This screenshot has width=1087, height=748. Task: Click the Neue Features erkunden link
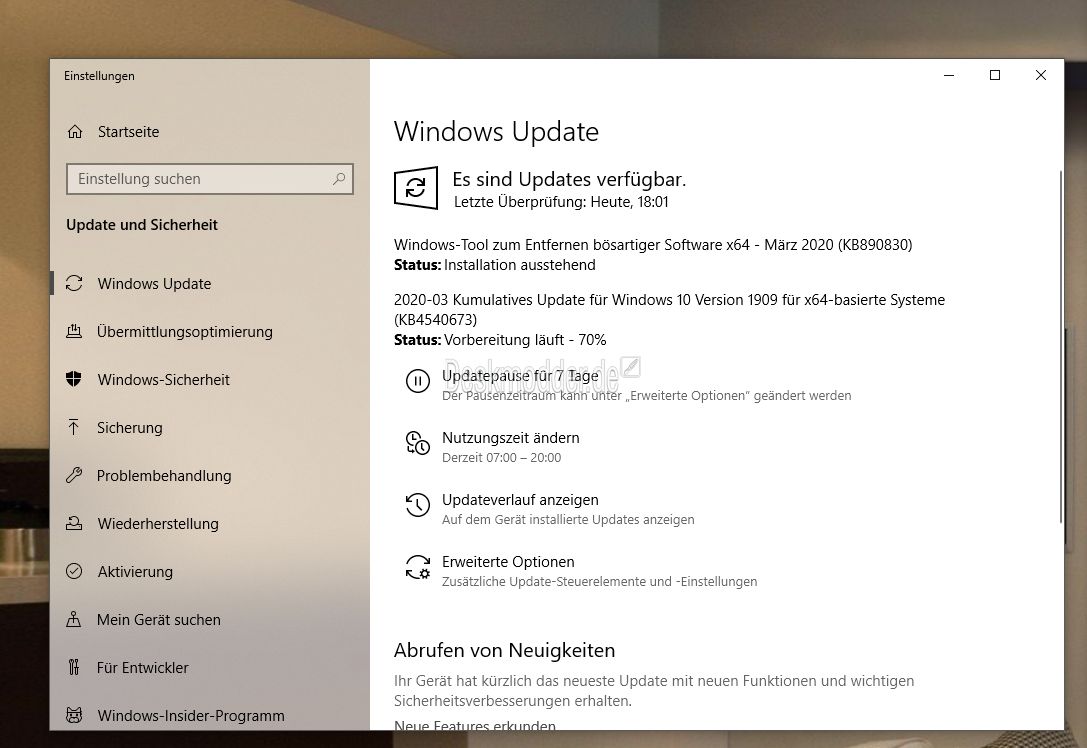pyautogui.click(x=475, y=725)
